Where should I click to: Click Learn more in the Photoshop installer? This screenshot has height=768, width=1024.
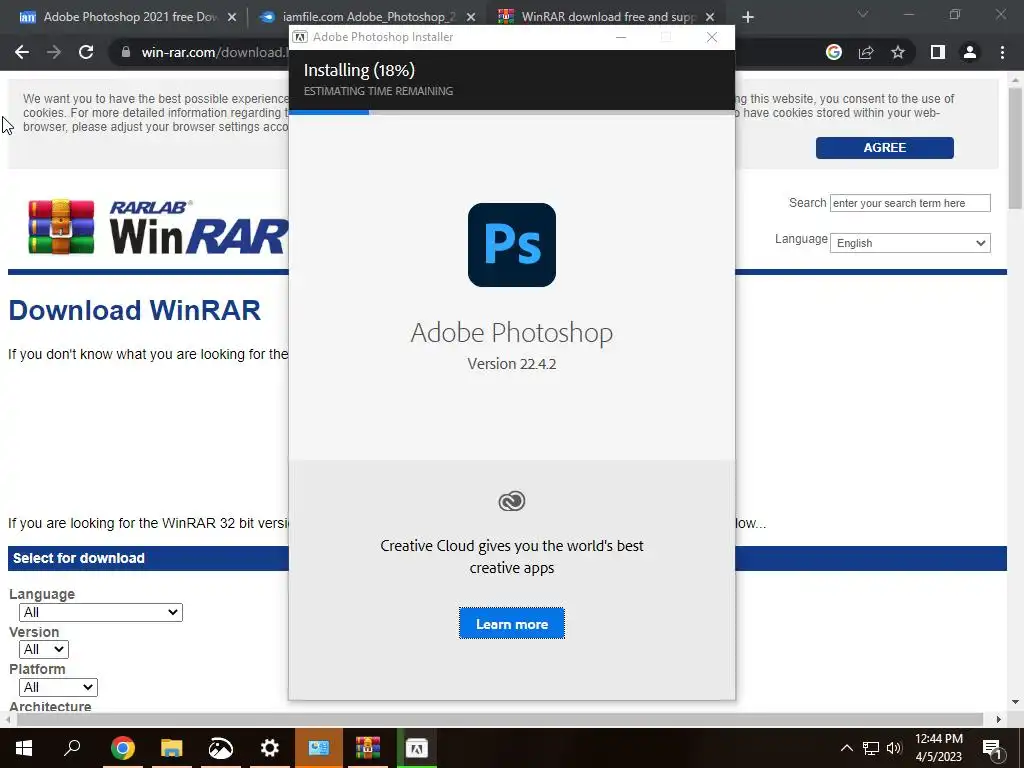point(511,624)
